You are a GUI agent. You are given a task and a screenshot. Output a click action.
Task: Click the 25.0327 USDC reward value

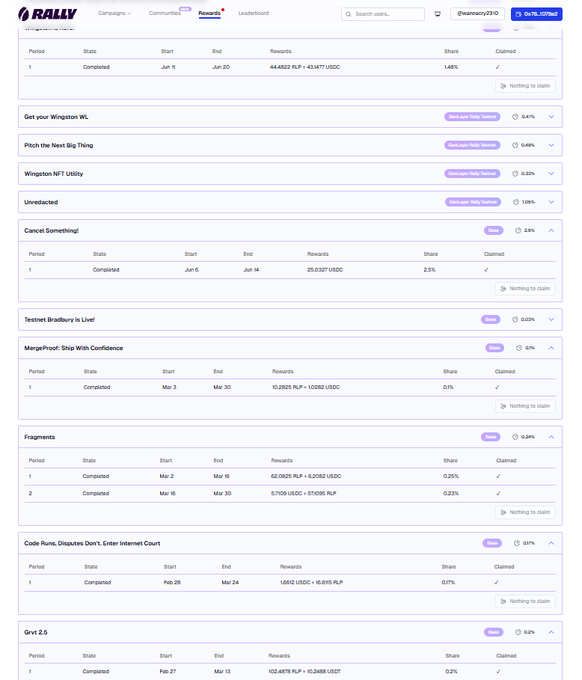[325, 270]
